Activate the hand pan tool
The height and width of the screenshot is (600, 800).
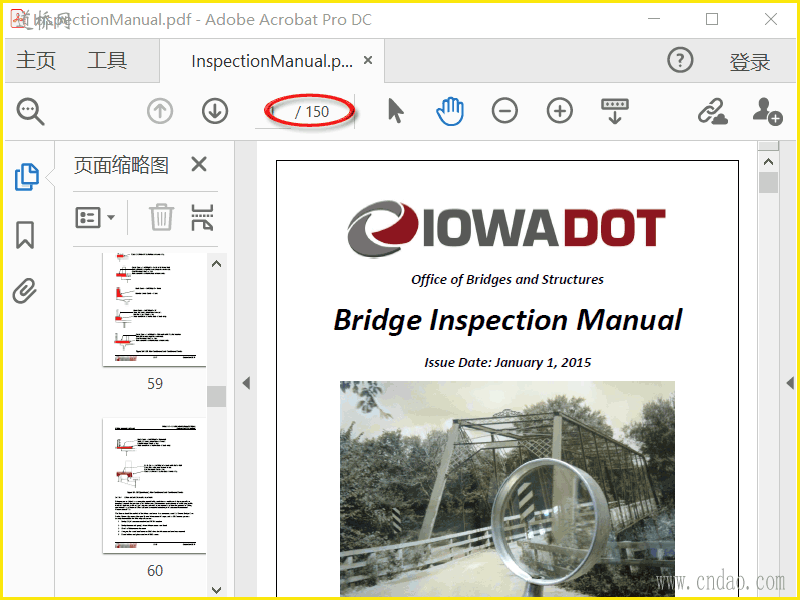(450, 111)
